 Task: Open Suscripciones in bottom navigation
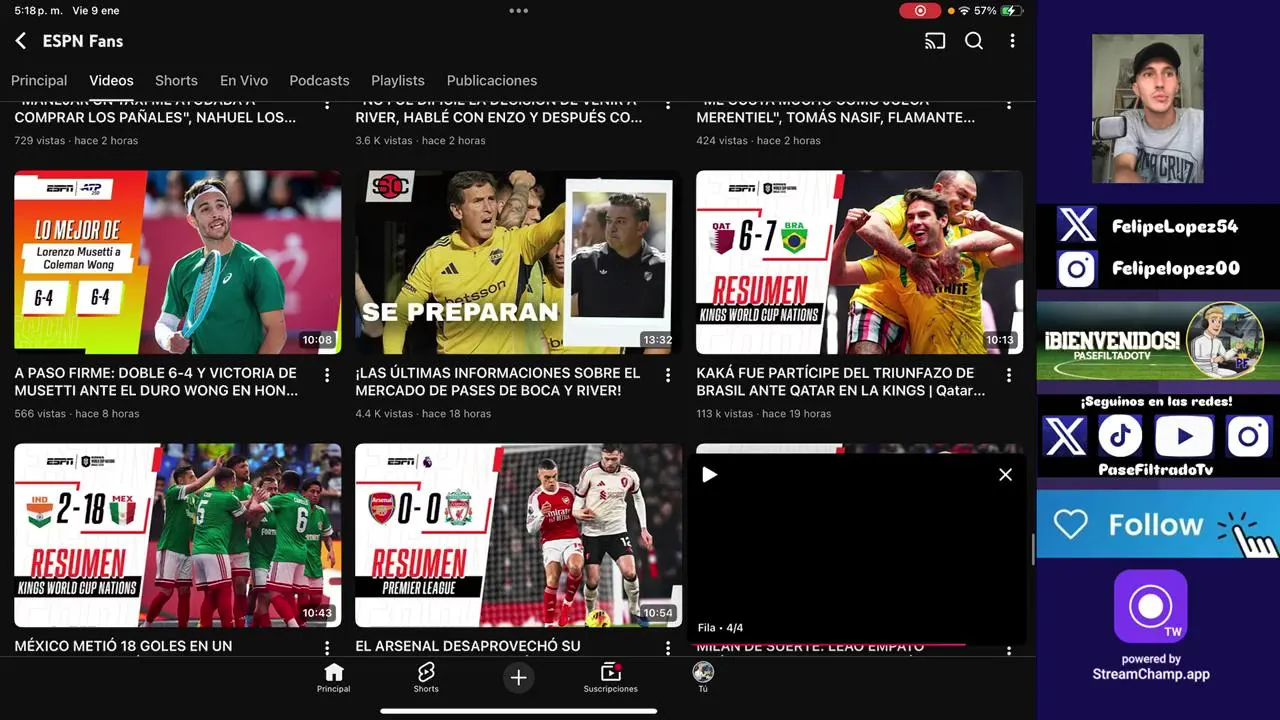point(610,678)
